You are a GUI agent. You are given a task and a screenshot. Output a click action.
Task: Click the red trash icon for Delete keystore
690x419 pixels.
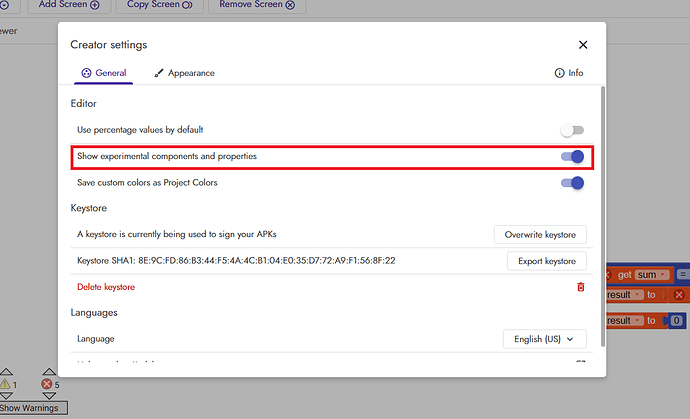pos(580,287)
